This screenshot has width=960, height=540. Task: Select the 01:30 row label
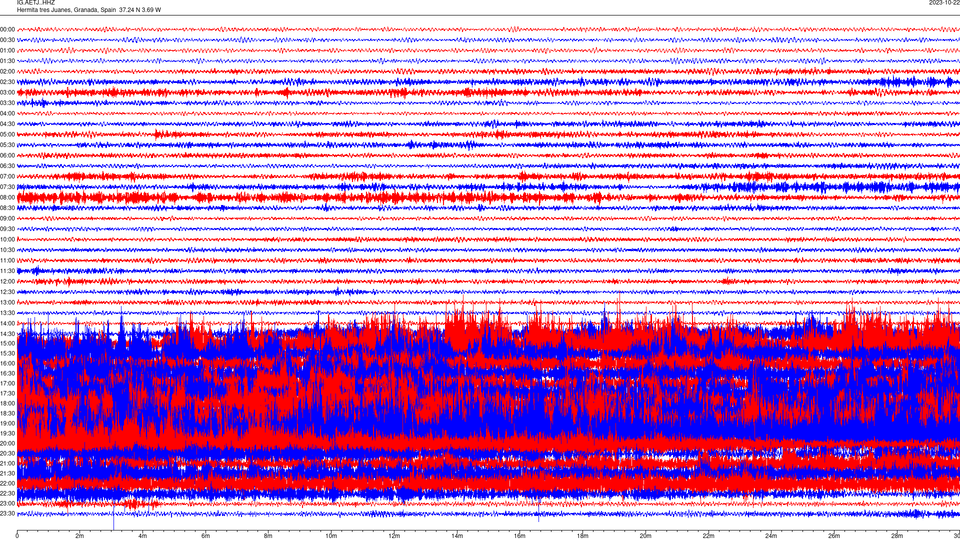(8, 61)
